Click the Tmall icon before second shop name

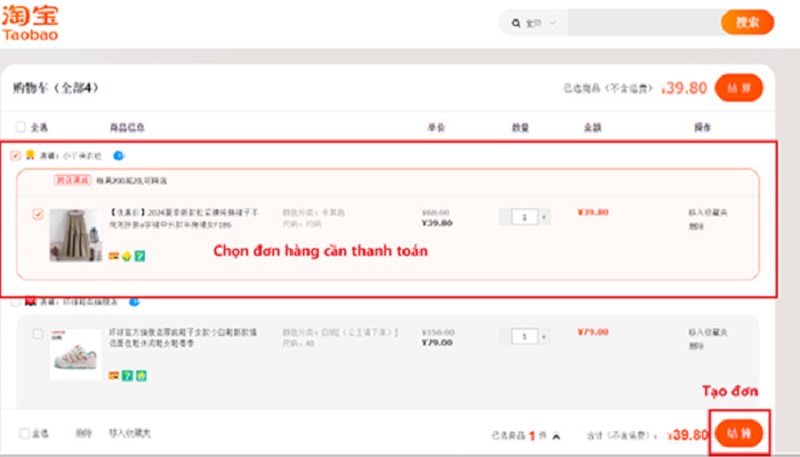pyautogui.click(x=30, y=301)
